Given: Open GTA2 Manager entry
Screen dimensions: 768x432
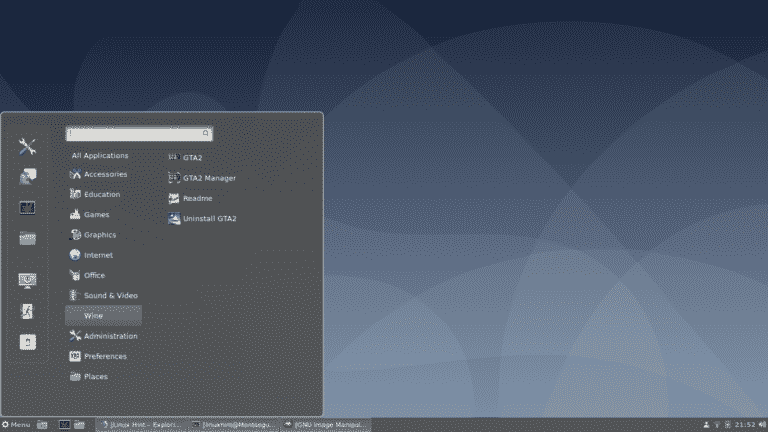Looking at the screenshot, I should pyautogui.click(x=202, y=178).
